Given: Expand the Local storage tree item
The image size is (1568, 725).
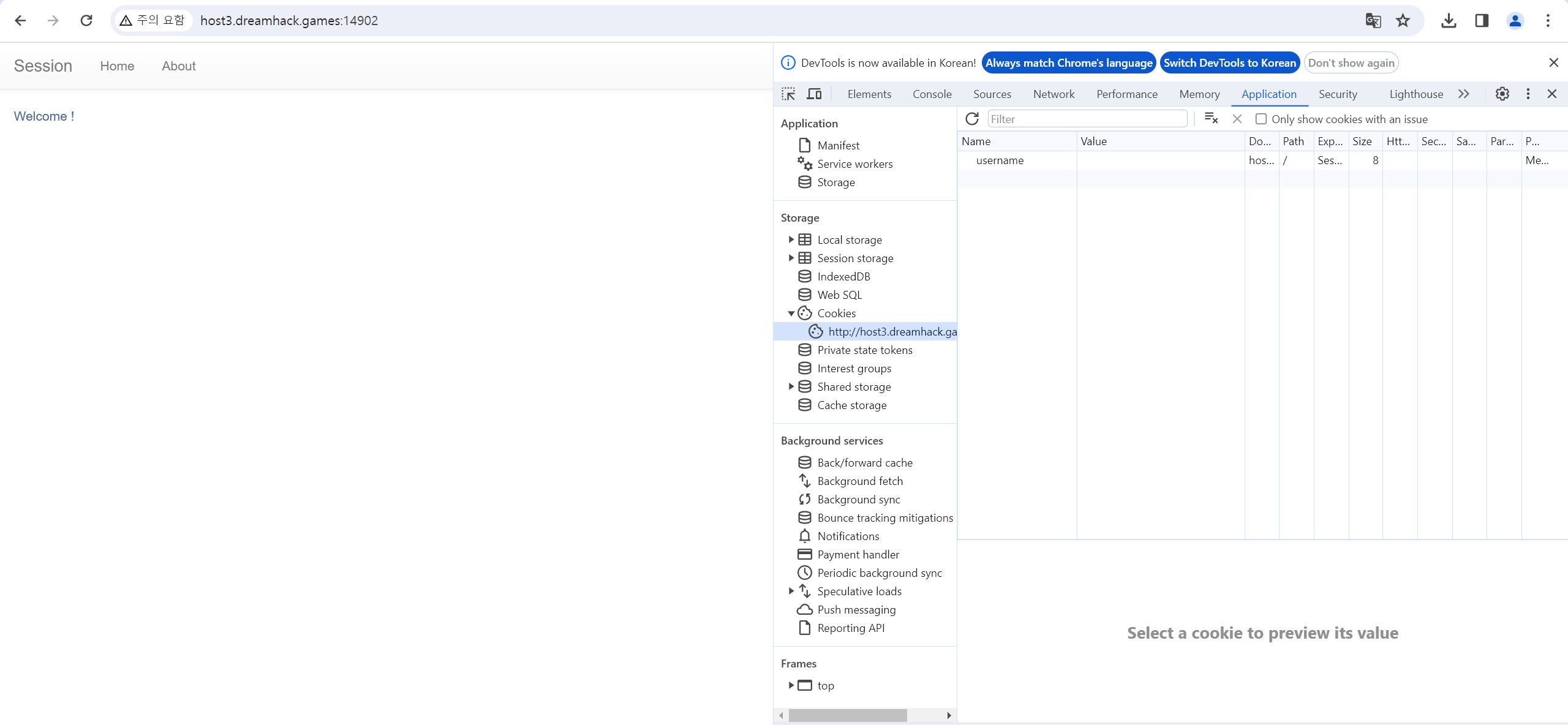Looking at the screenshot, I should 791,239.
